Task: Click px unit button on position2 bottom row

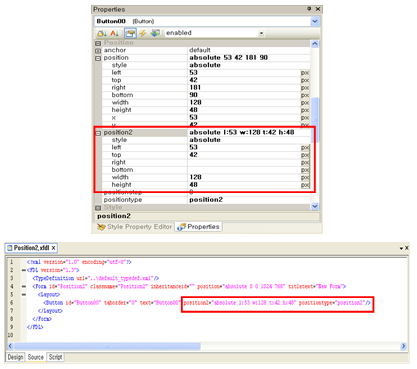Action: (305, 170)
